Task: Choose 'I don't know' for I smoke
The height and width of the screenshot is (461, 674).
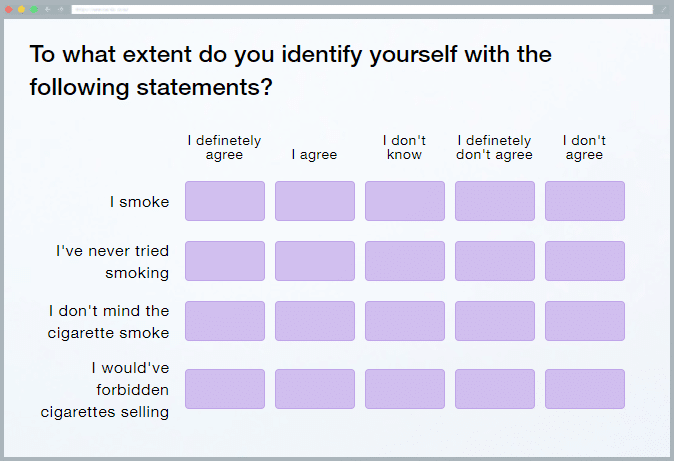Action: (x=405, y=201)
